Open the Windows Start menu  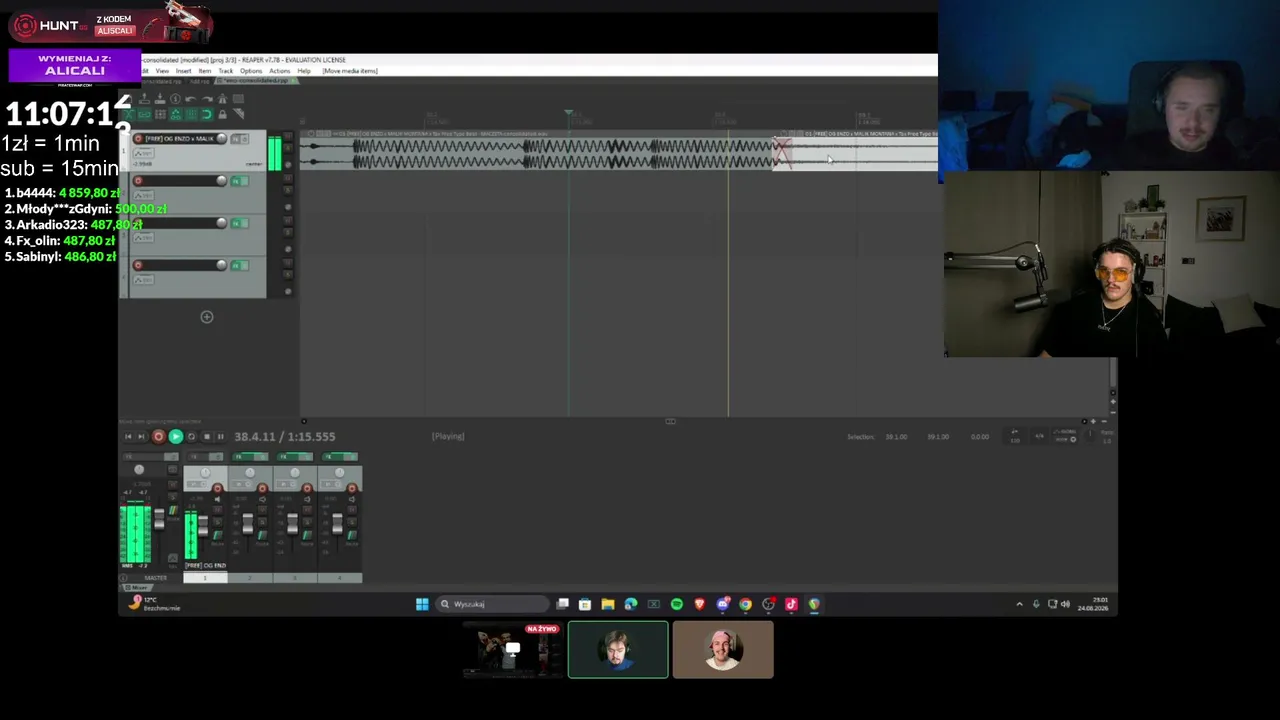point(422,604)
